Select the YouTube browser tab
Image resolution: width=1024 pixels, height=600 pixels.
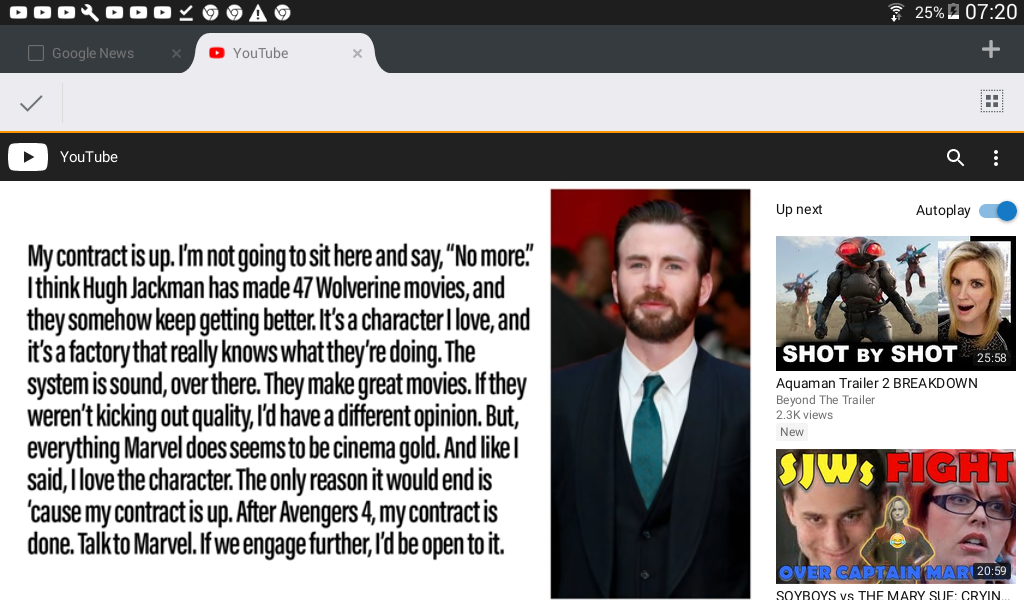(x=284, y=54)
